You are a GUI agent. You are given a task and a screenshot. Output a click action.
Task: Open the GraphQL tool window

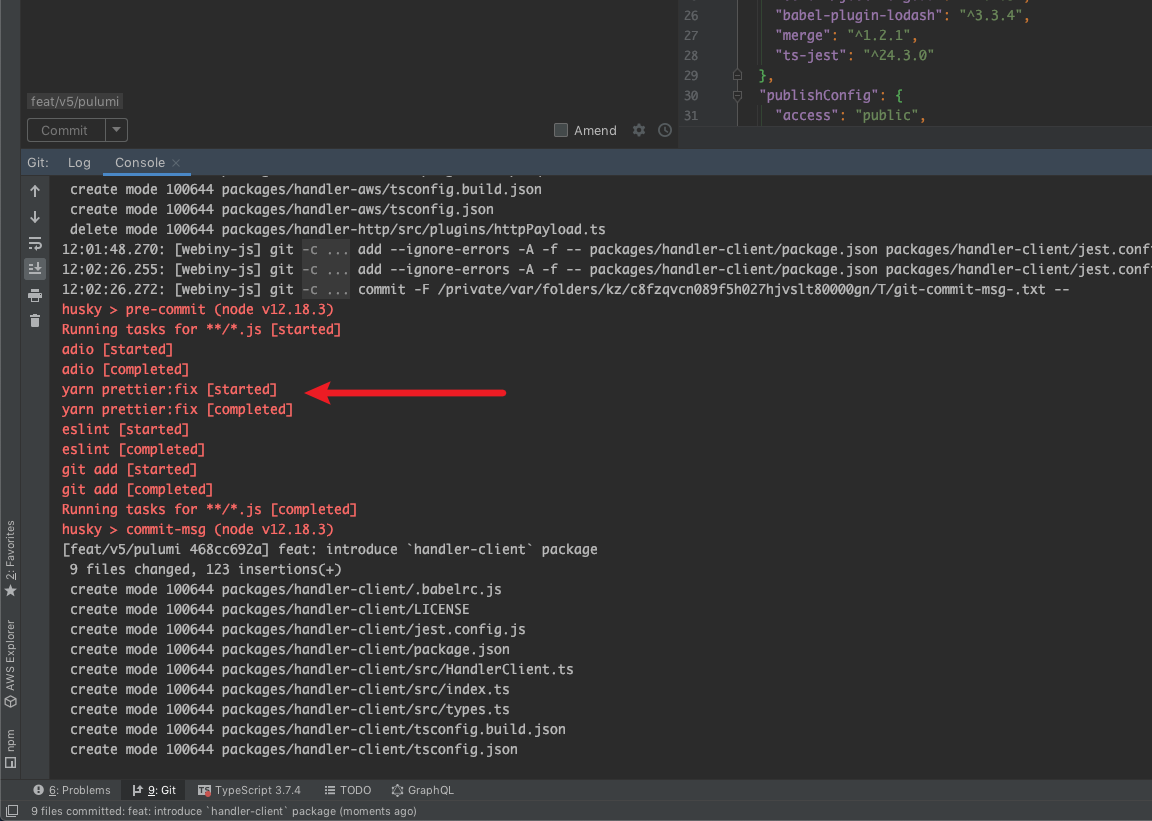coord(422,790)
